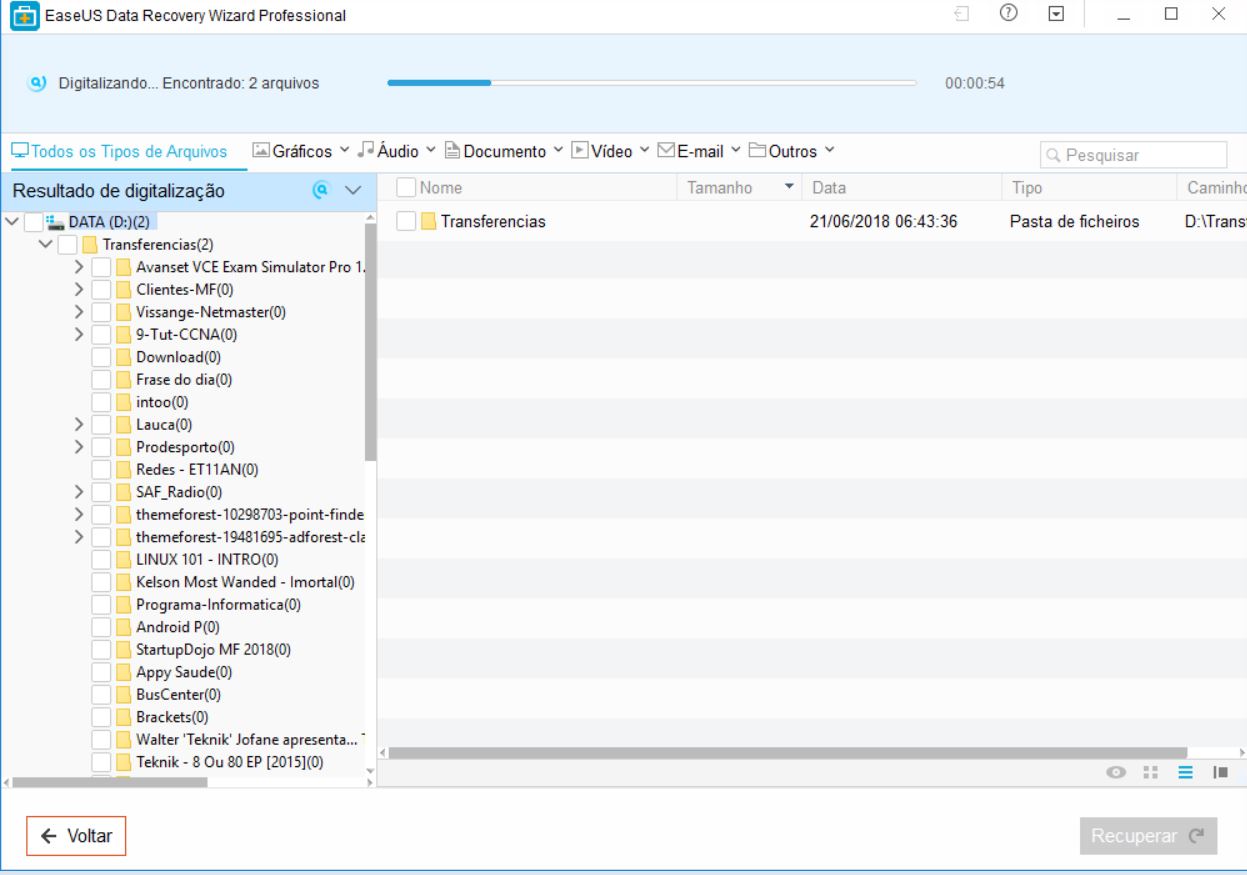Click the tree panel horizontal scrollbar

tap(109, 783)
